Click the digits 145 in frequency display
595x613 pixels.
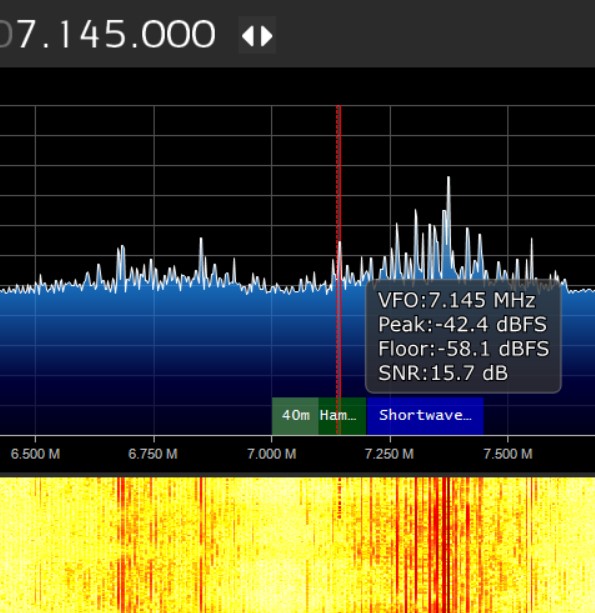point(91,35)
